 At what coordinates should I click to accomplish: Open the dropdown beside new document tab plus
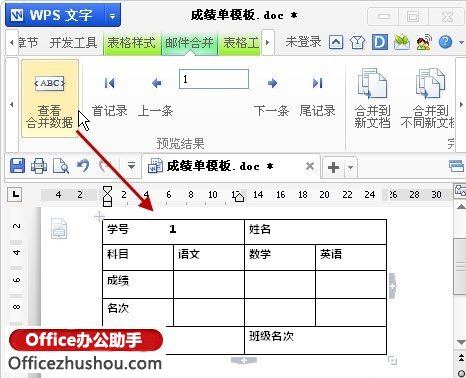[350, 167]
